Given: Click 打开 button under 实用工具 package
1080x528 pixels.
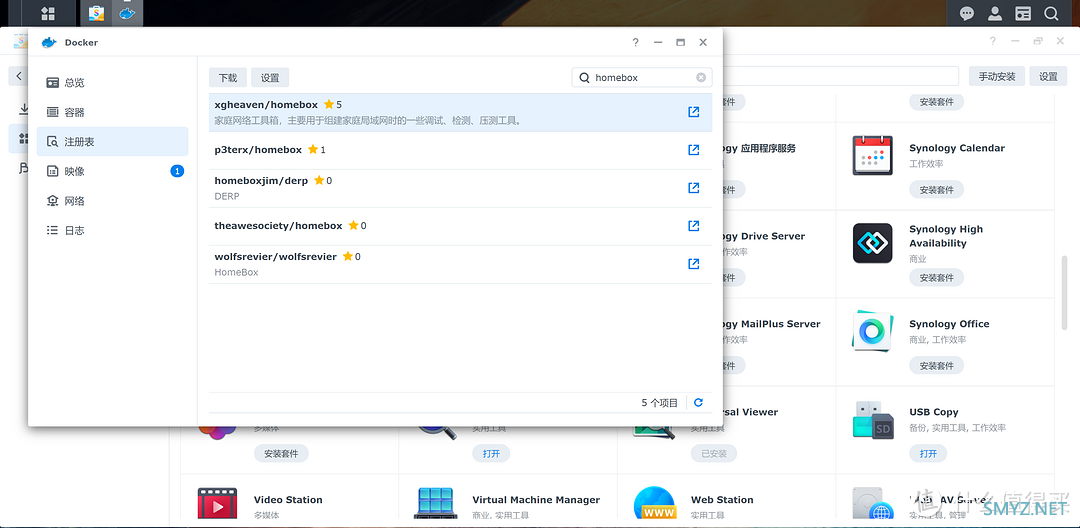Looking at the screenshot, I should (x=491, y=453).
